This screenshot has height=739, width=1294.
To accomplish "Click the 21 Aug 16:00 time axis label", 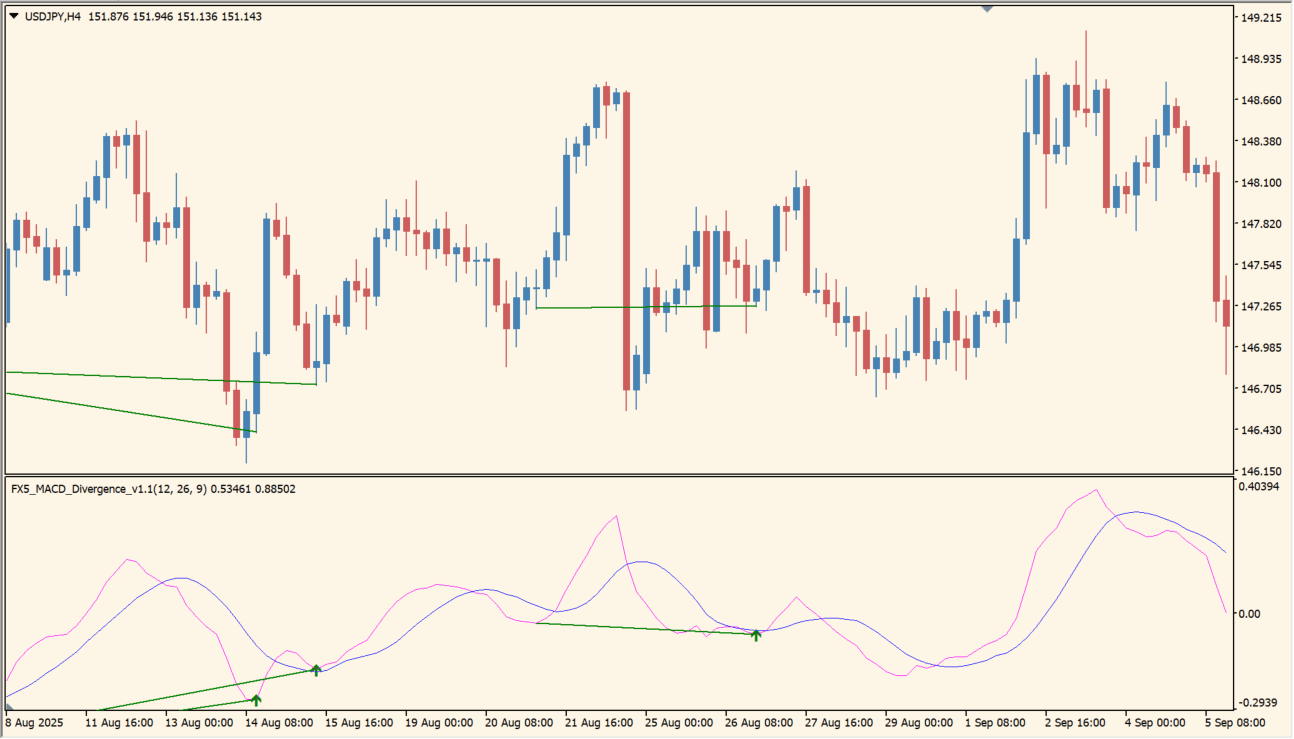I will click(x=600, y=721).
